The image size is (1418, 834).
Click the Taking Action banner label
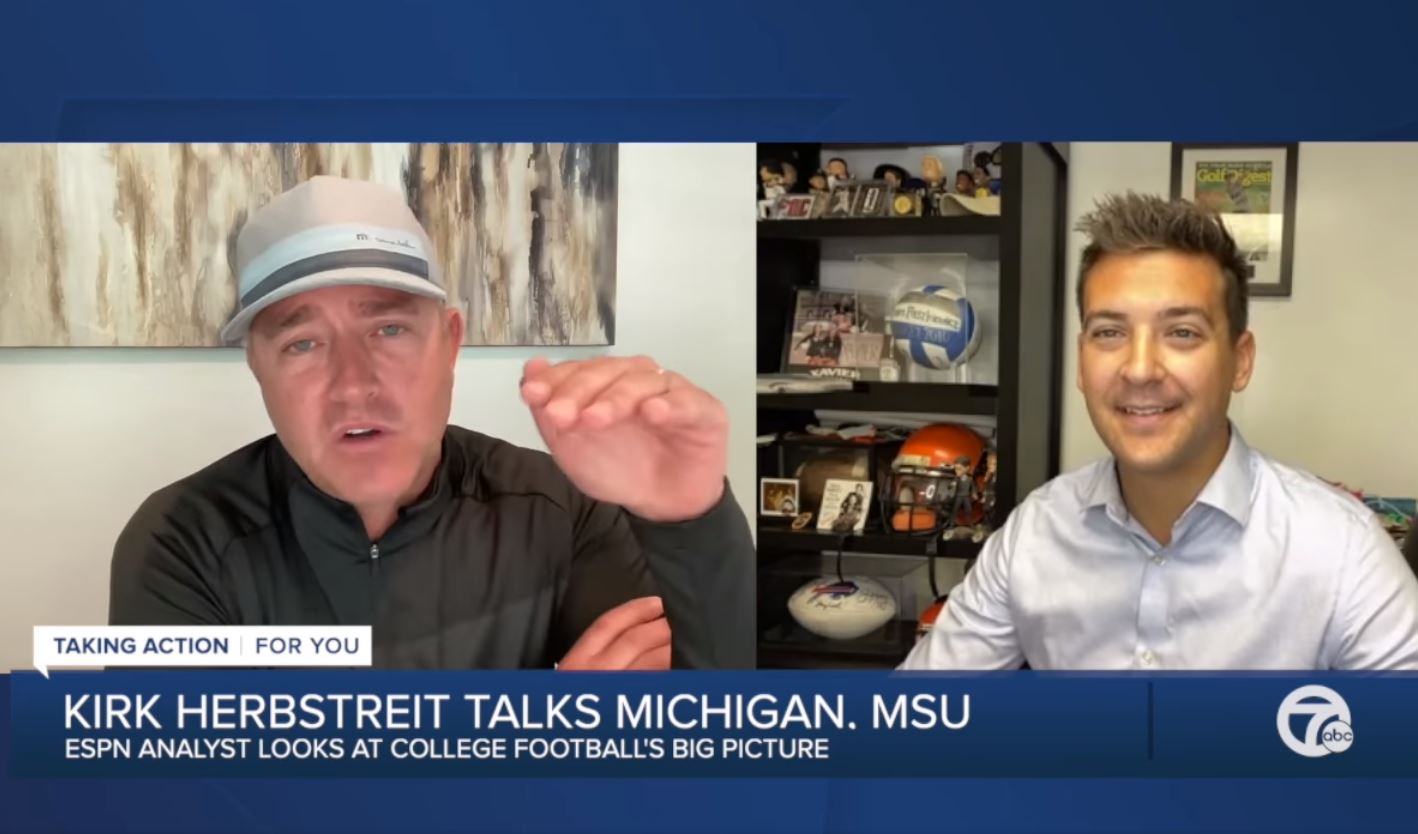pyautogui.click(x=141, y=646)
